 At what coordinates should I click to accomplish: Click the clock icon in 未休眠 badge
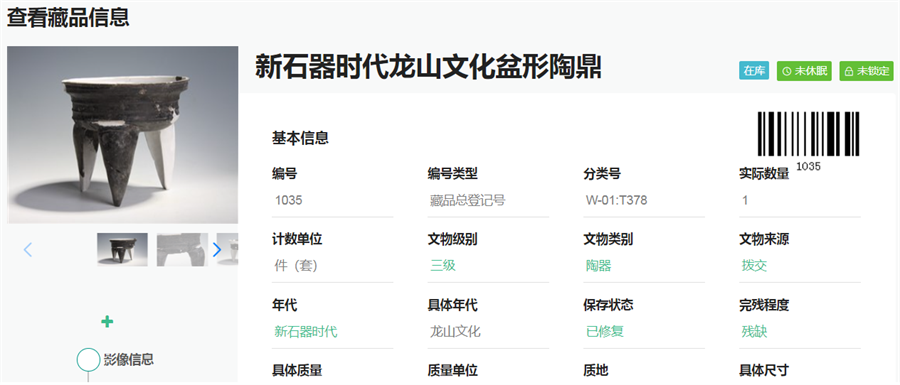787,71
